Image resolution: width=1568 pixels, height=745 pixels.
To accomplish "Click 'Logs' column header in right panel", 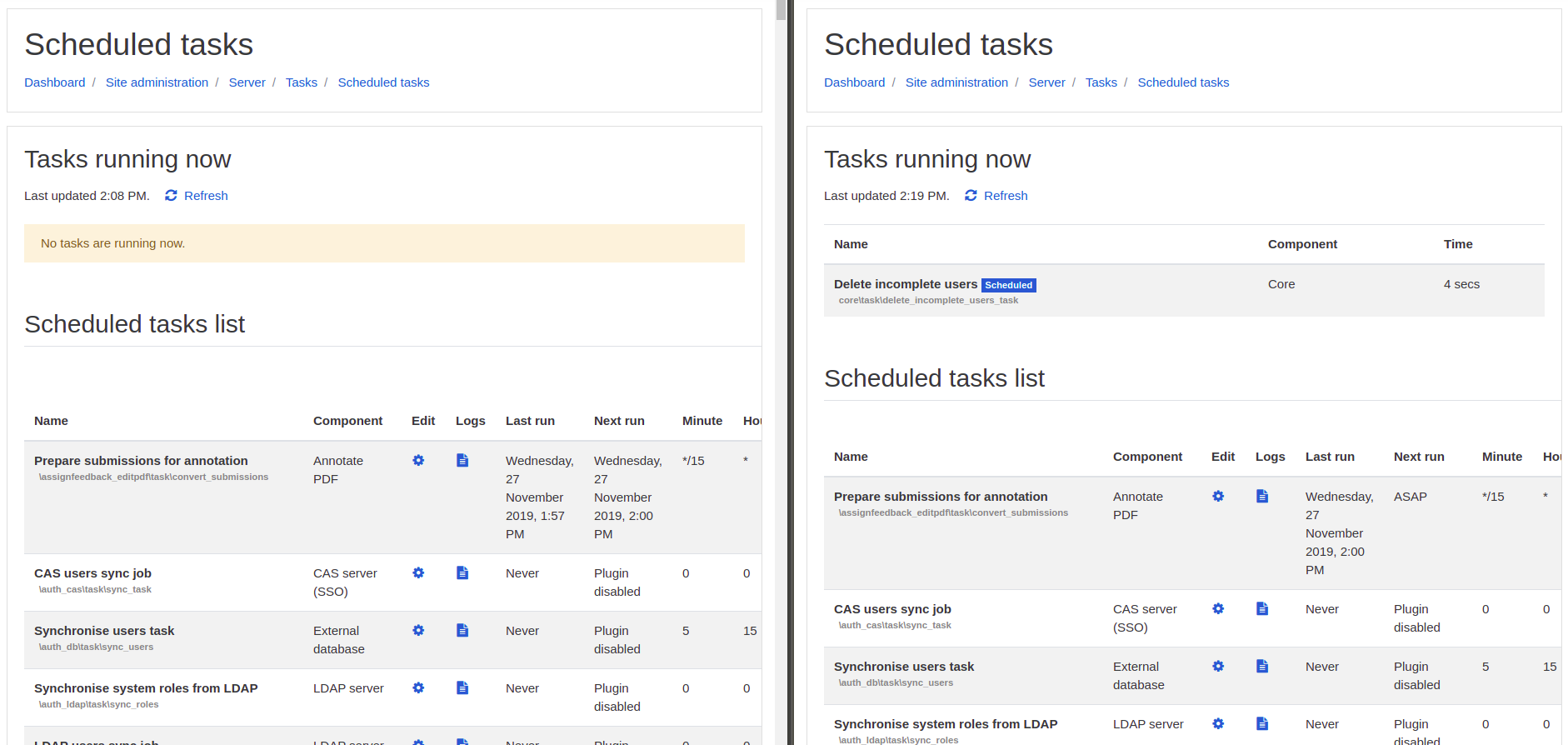I will 1270,457.
